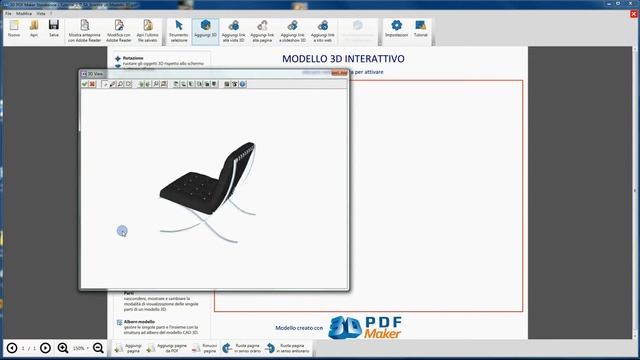Click the Modello creato con text

tap(299, 328)
